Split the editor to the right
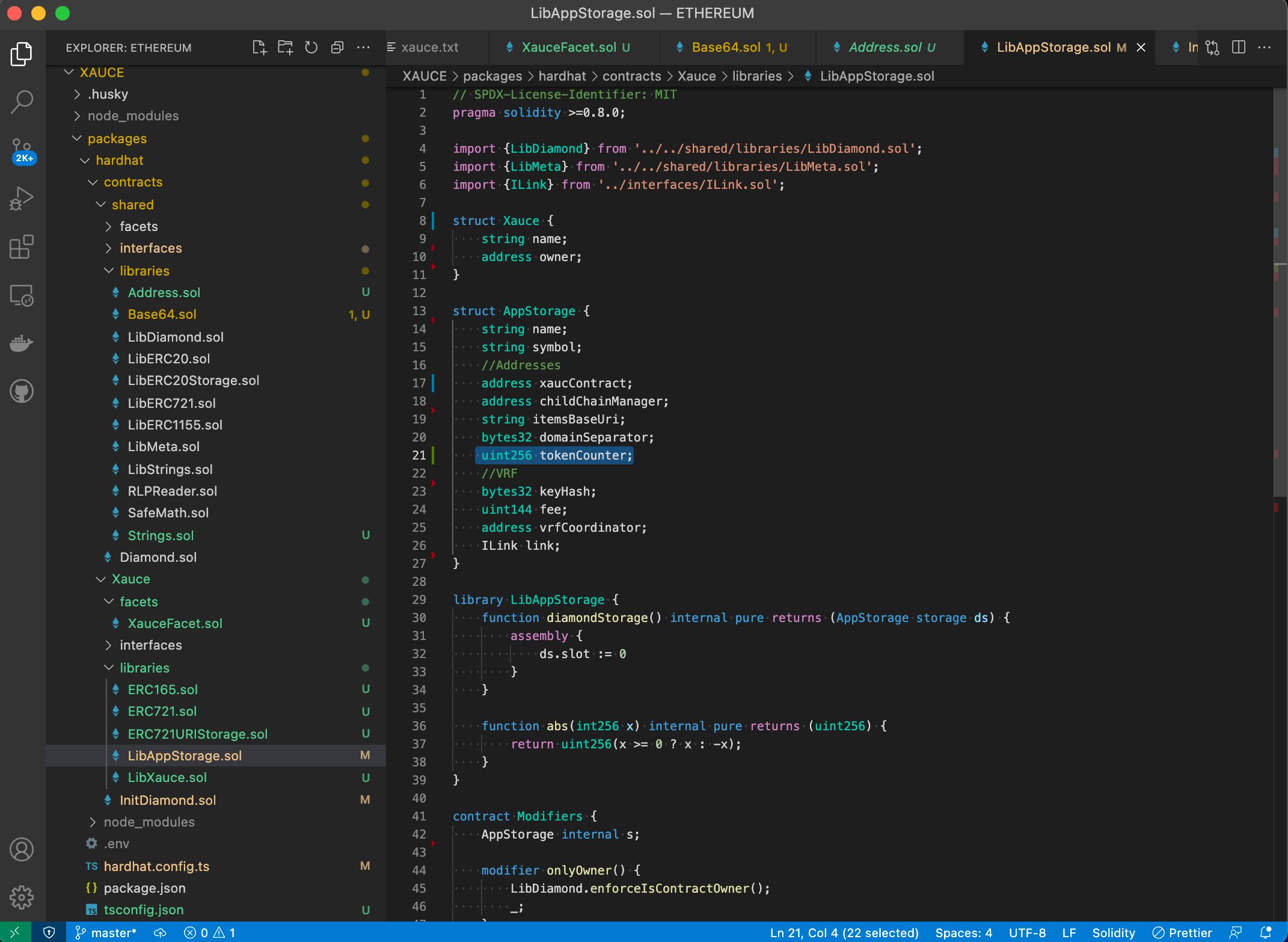Screen dimensions: 1288x942 click(x=1239, y=48)
